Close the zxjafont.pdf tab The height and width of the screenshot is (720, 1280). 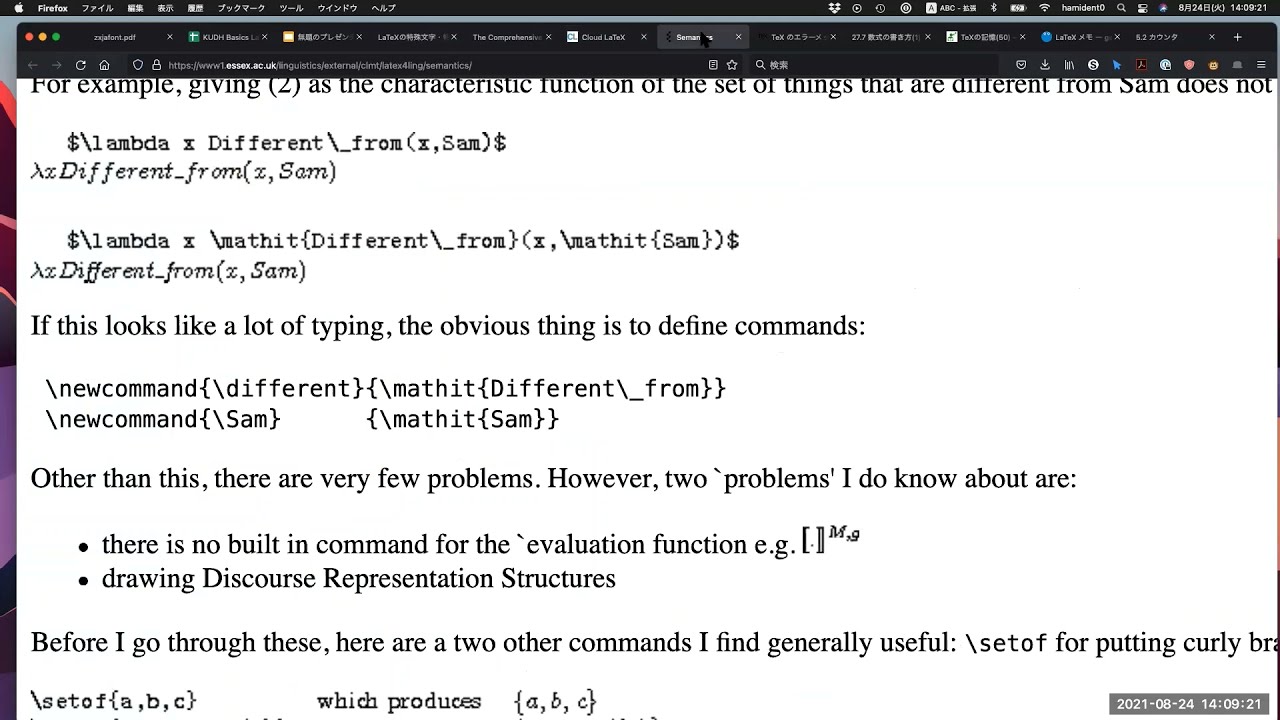(169, 37)
